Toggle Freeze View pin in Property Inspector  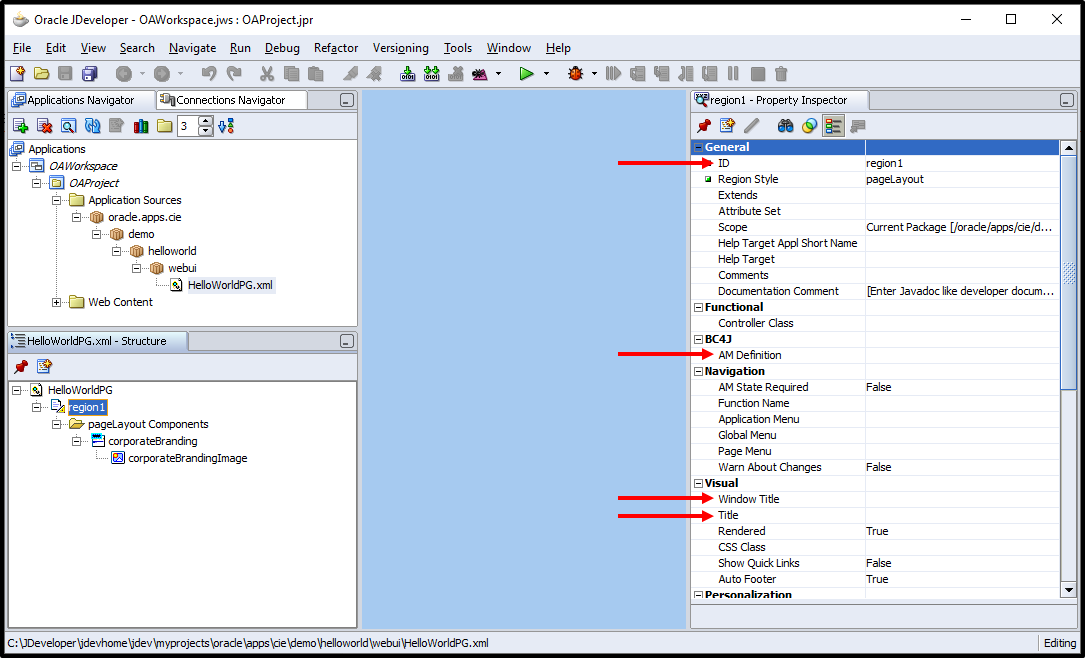point(704,125)
